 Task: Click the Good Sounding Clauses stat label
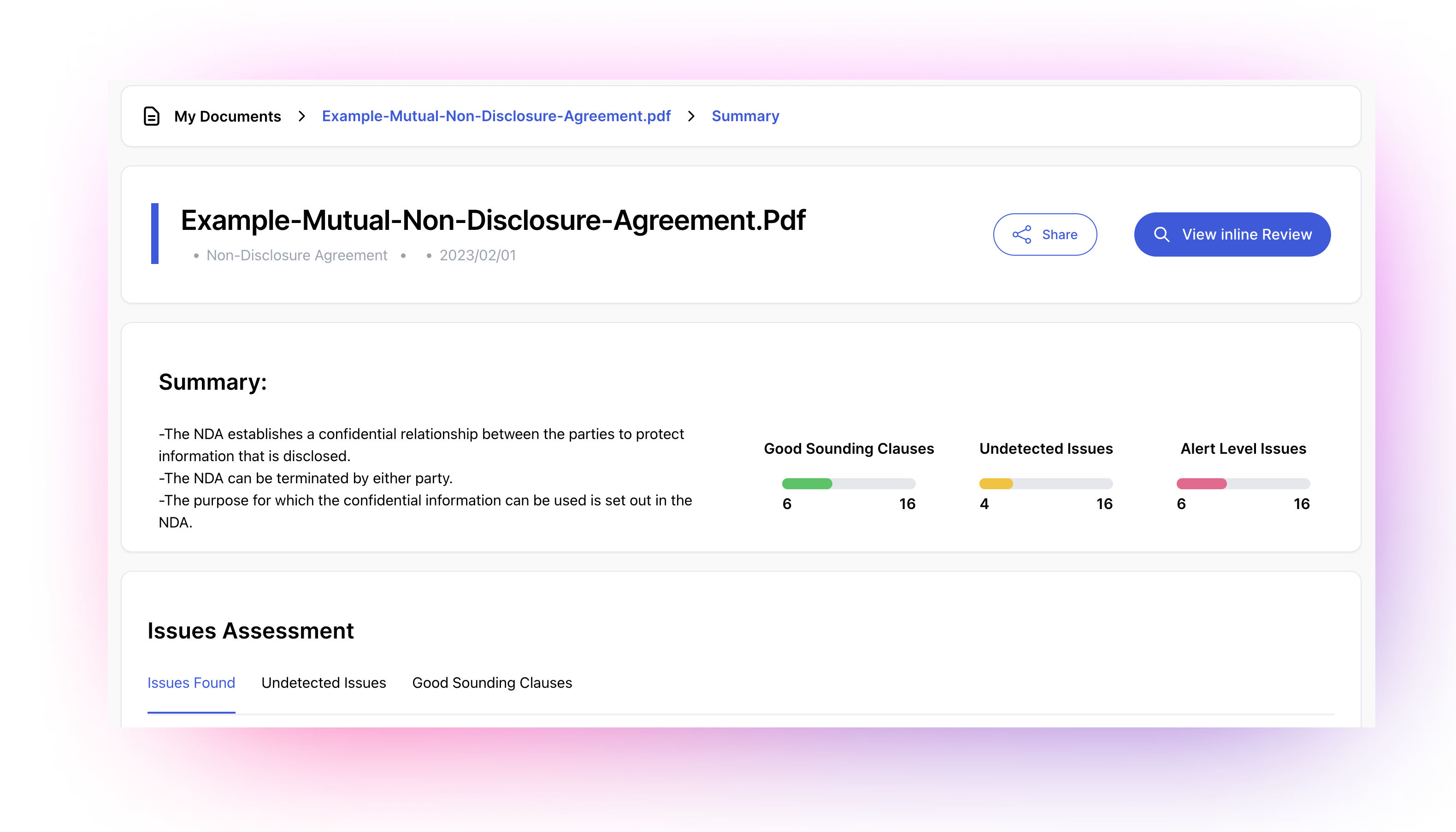pos(849,449)
